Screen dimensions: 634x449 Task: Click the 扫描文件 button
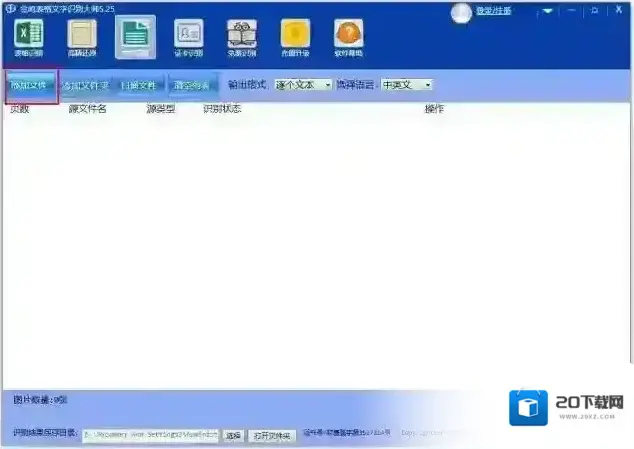[x=138, y=85]
